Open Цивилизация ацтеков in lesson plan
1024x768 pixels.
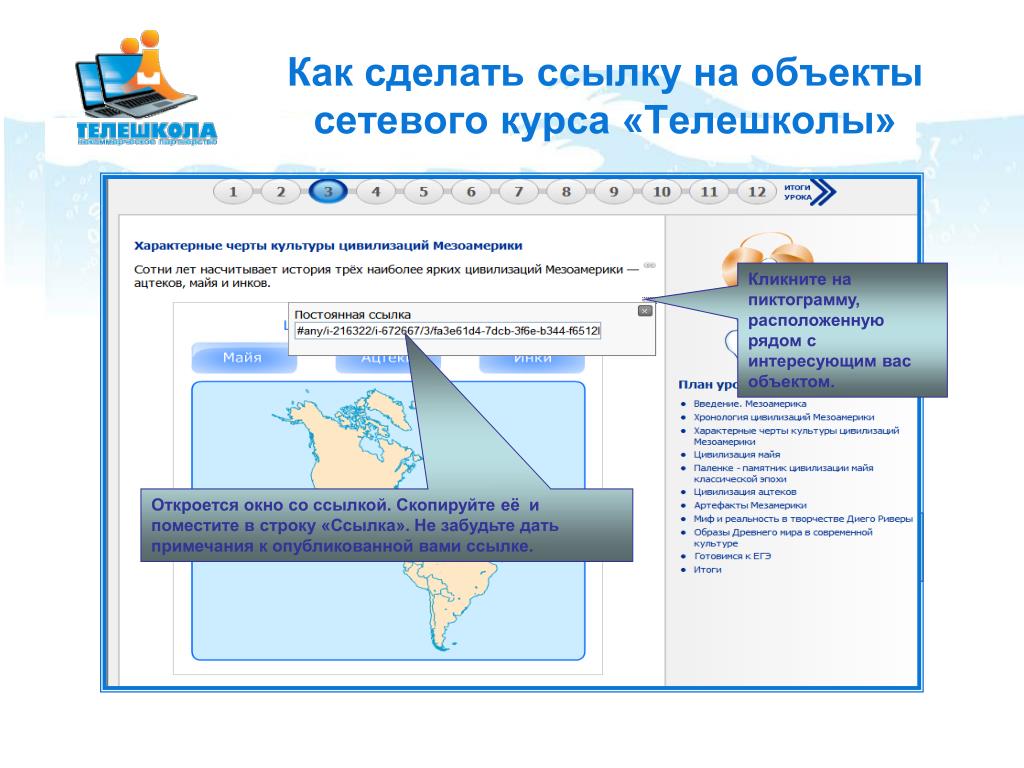(x=744, y=492)
